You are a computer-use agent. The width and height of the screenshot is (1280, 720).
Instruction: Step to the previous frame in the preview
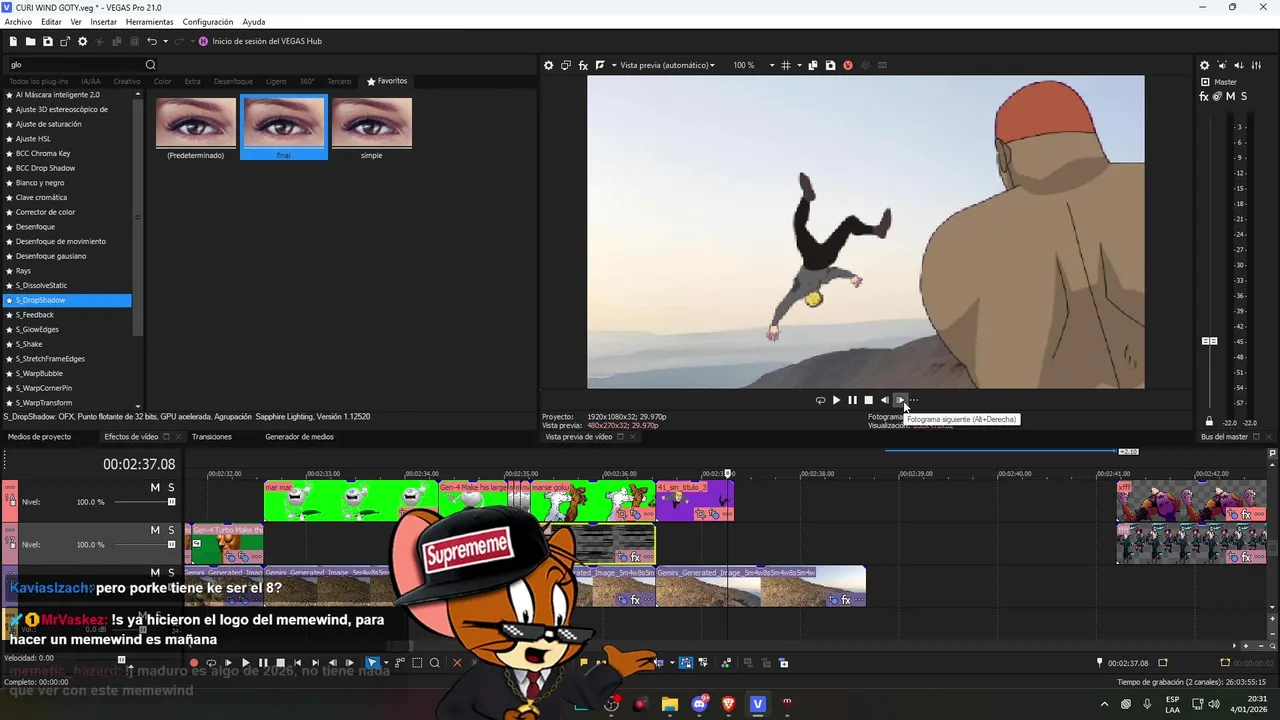884,400
